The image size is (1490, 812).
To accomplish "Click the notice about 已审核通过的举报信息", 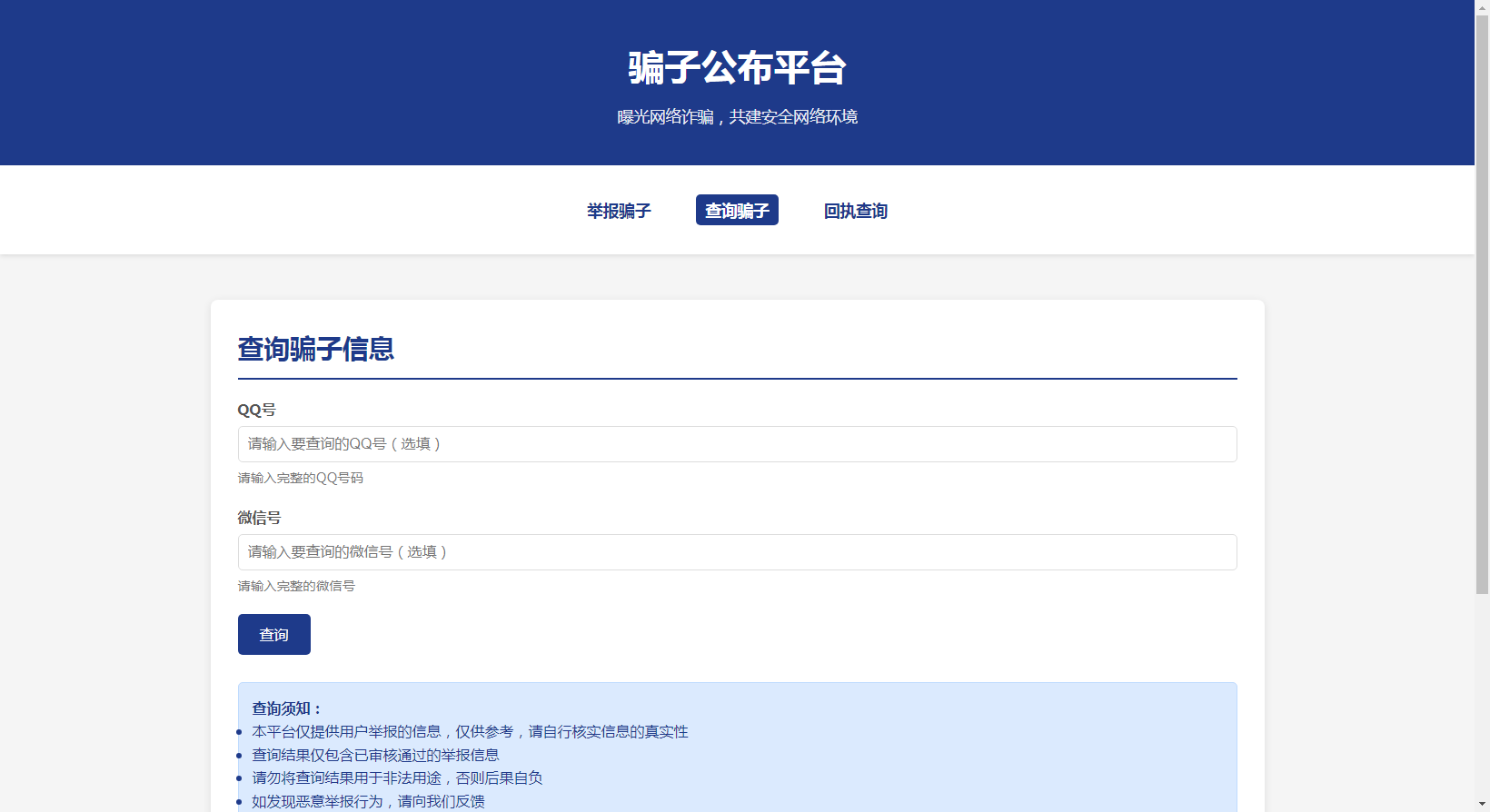I will (375, 755).
